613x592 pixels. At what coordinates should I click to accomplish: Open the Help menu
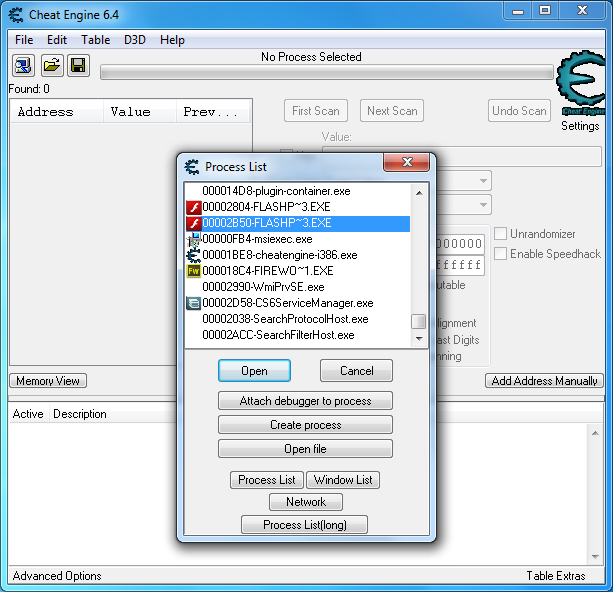point(172,40)
